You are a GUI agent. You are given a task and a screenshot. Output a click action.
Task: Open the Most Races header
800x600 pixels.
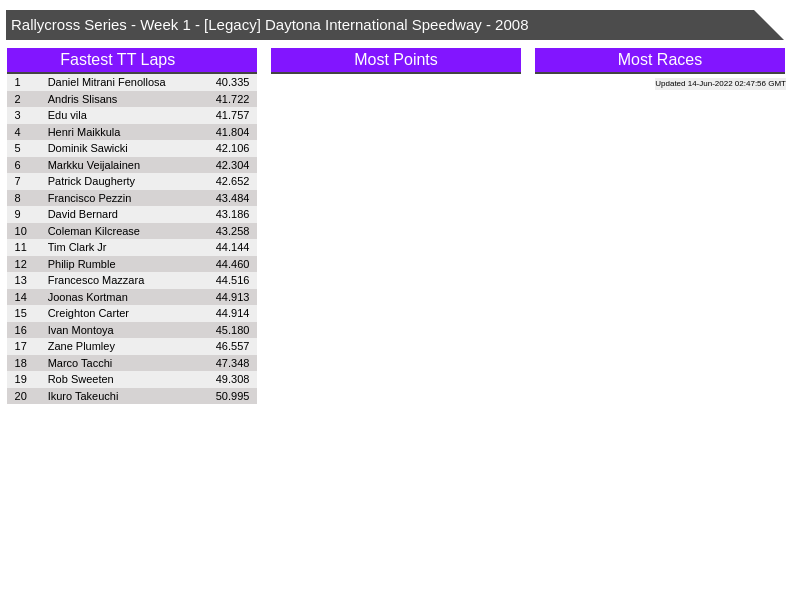[x=659, y=60]
